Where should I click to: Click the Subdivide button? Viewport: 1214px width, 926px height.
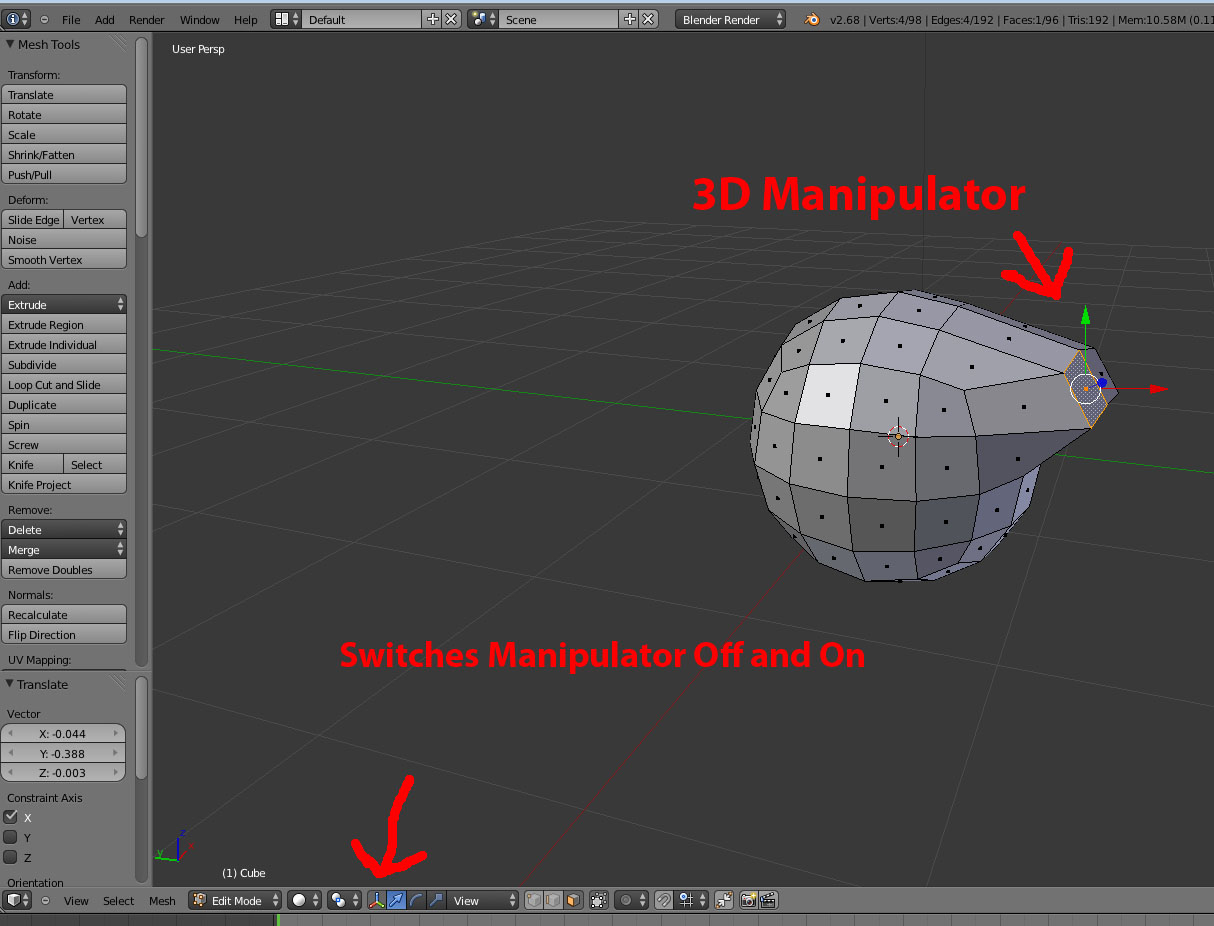click(x=64, y=365)
